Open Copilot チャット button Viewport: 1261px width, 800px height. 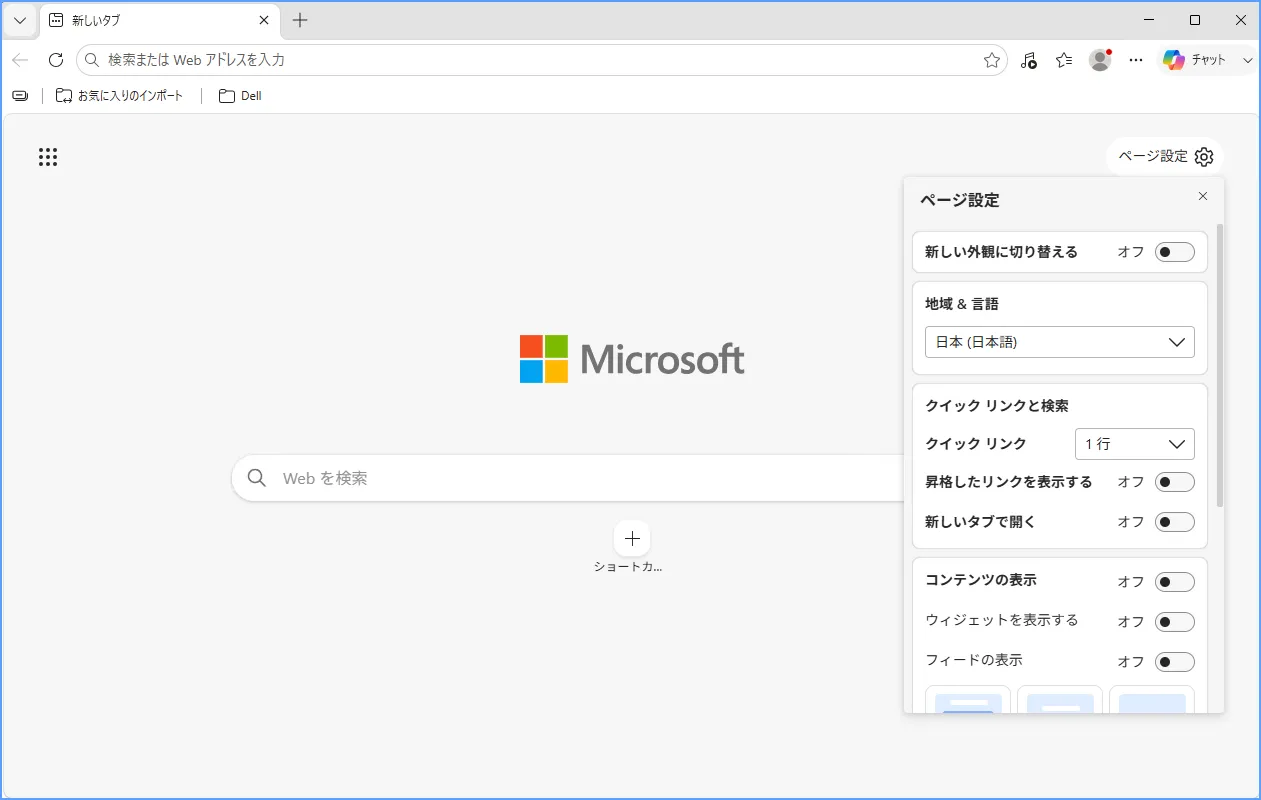coord(1196,60)
